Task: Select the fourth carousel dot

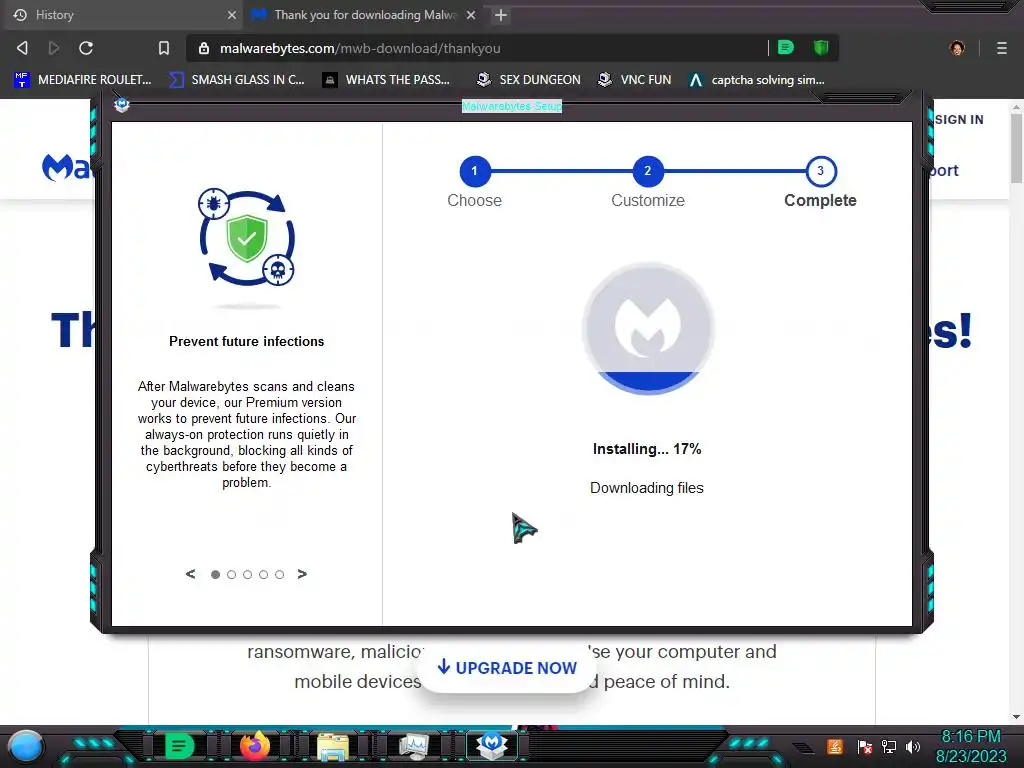Action: pos(263,575)
